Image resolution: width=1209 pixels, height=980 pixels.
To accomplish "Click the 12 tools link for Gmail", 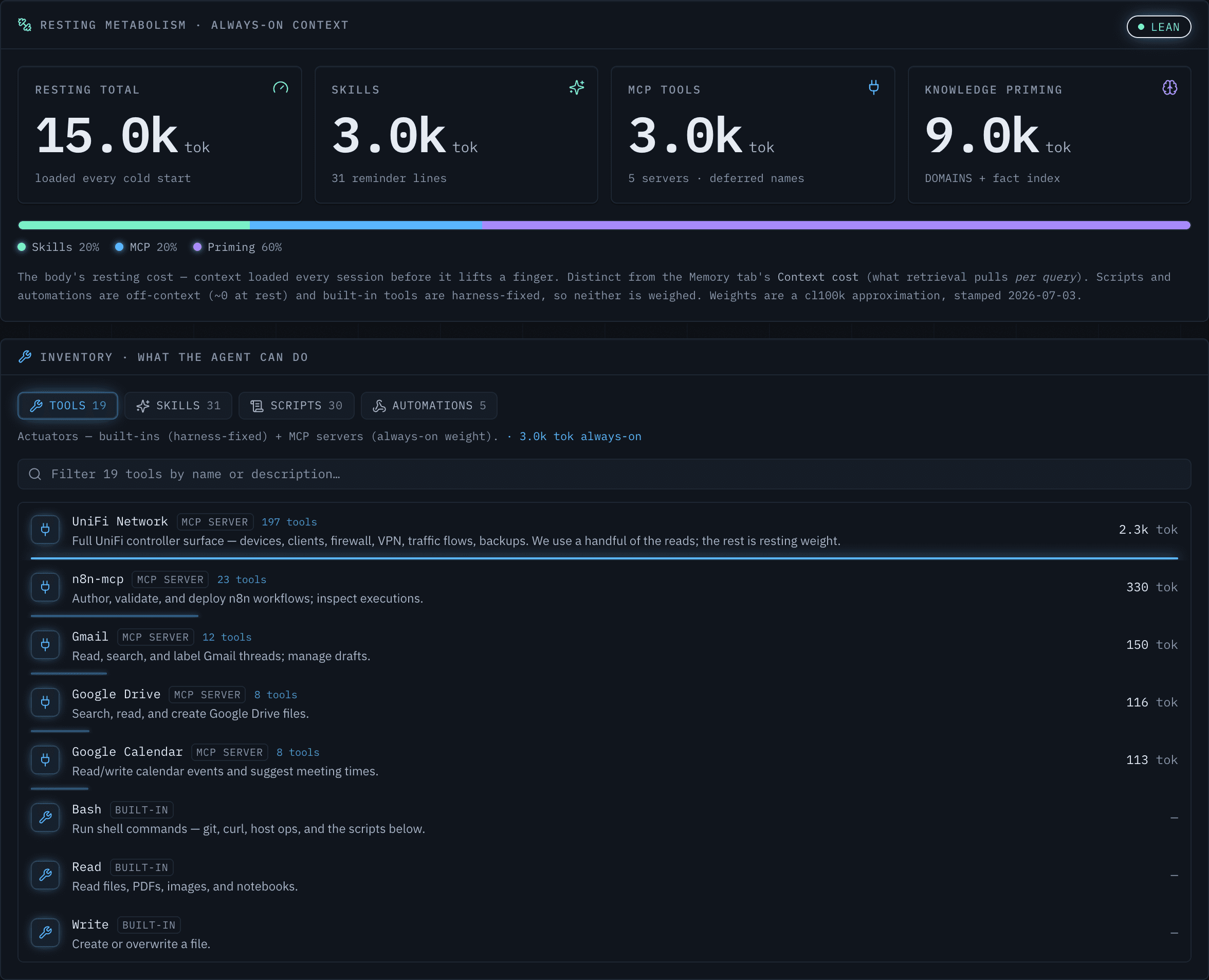I will (x=227, y=638).
